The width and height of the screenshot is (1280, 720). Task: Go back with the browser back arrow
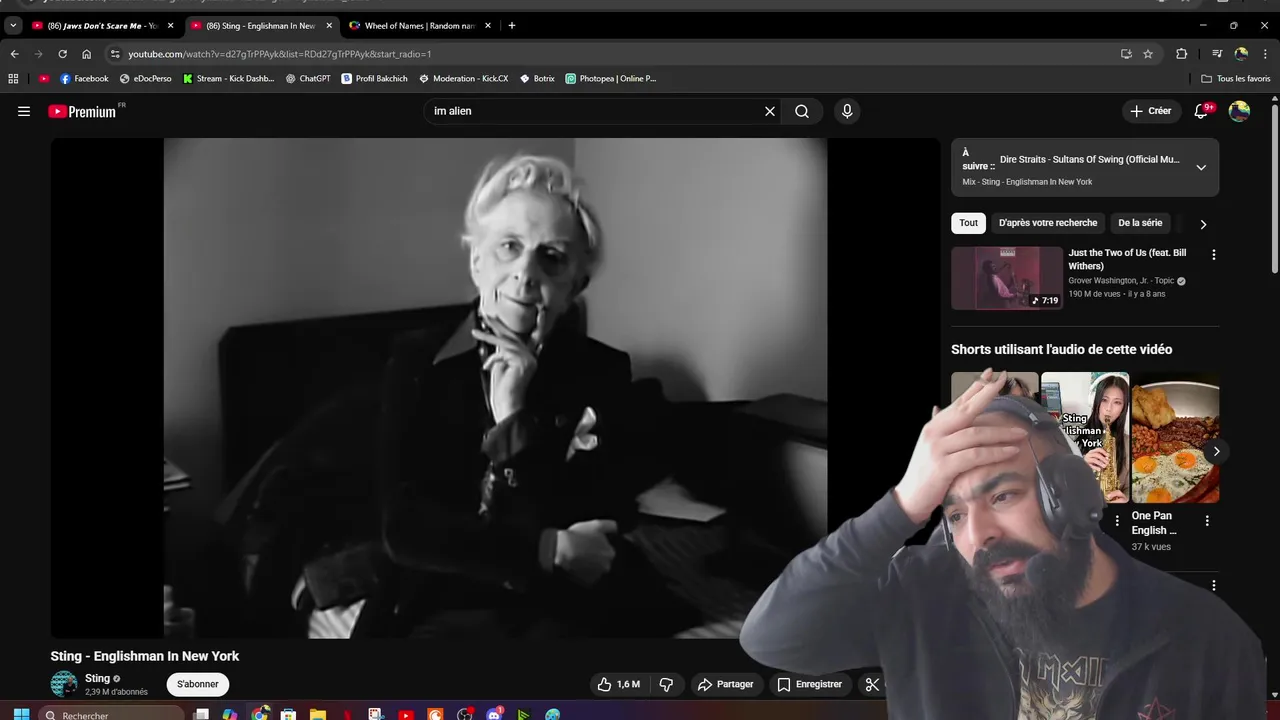click(x=14, y=54)
